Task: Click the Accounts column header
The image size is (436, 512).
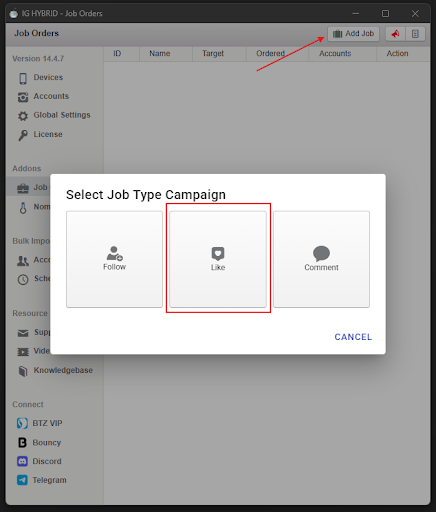Action: 335,54
